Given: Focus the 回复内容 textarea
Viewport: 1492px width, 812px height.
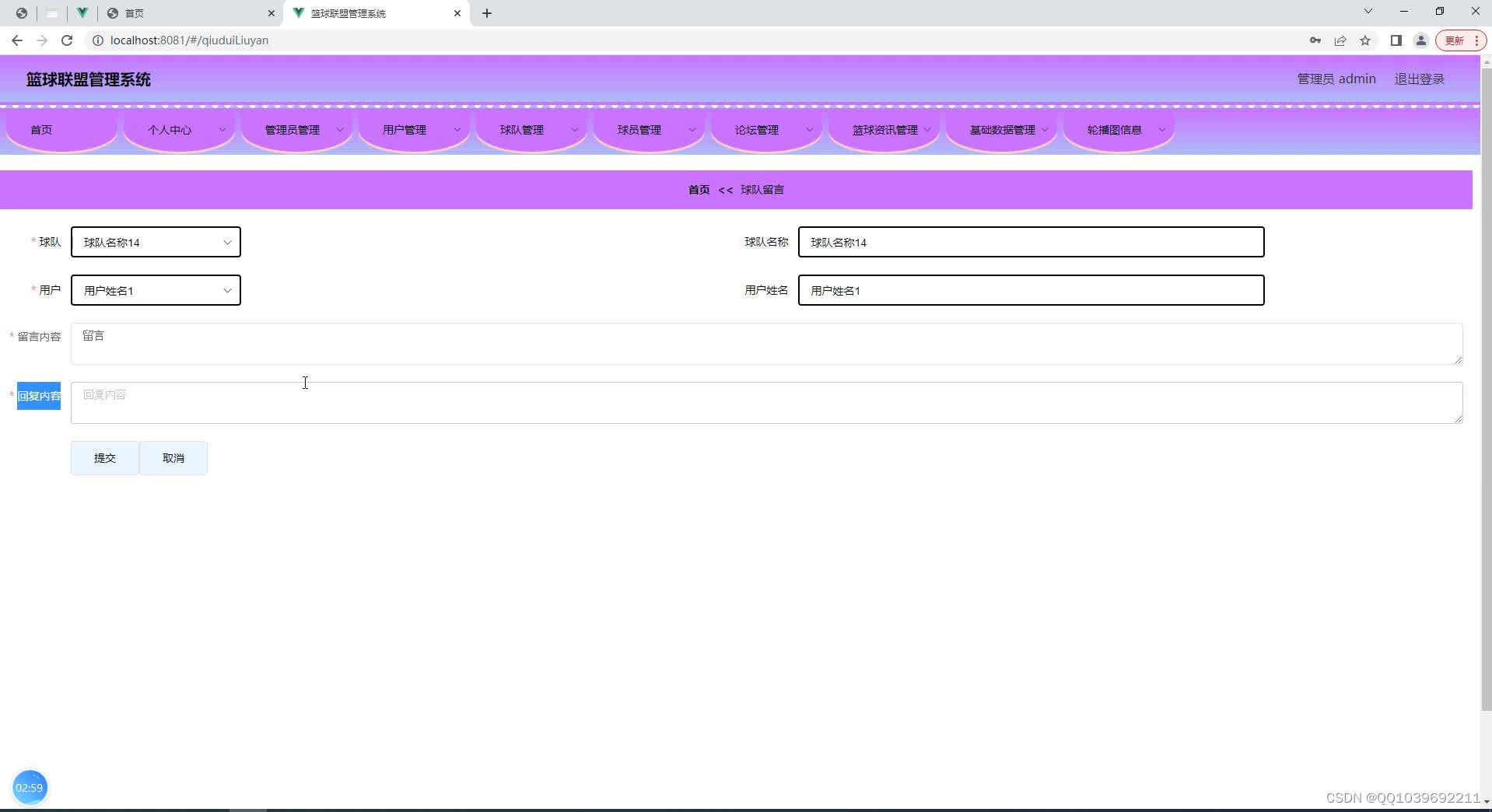Looking at the screenshot, I should tap(766, 403).
